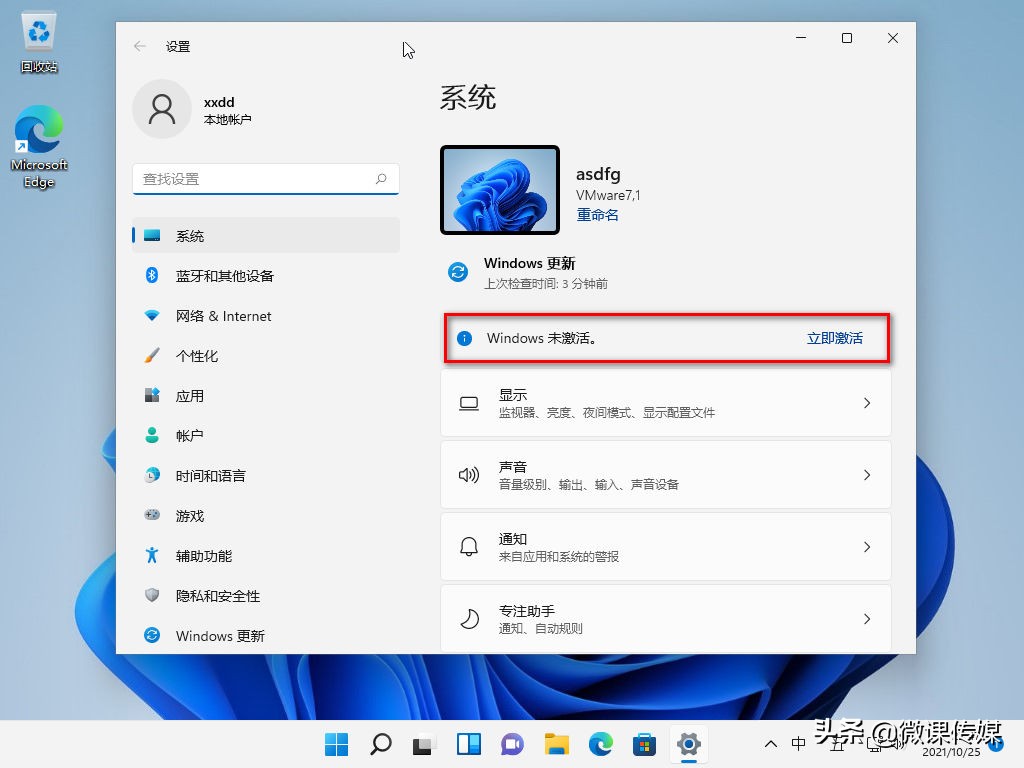Click the 立即激活 link
This screenshot has width=1024, height=768.
834,338
